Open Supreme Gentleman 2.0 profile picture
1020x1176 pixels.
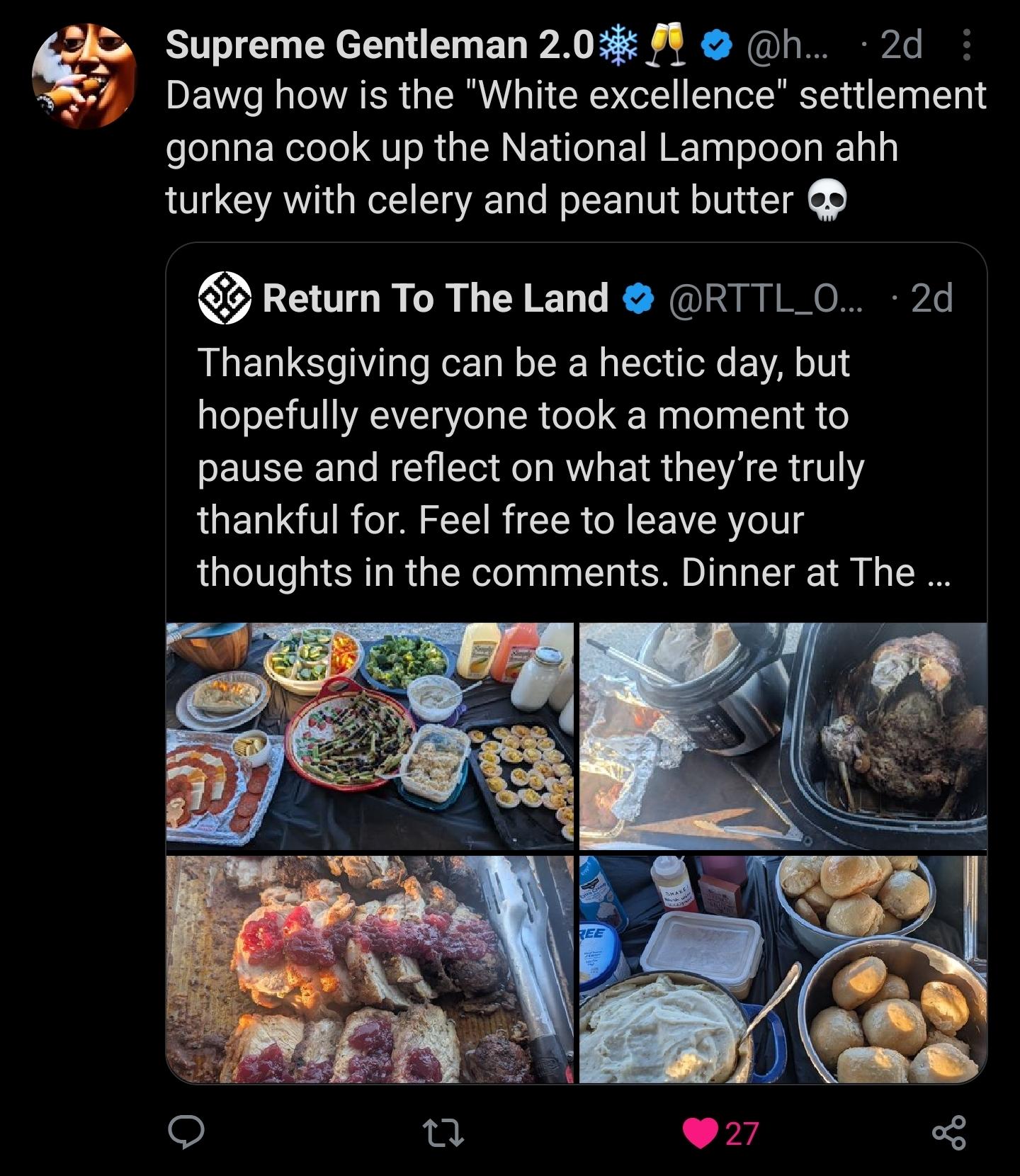(84, 76)
